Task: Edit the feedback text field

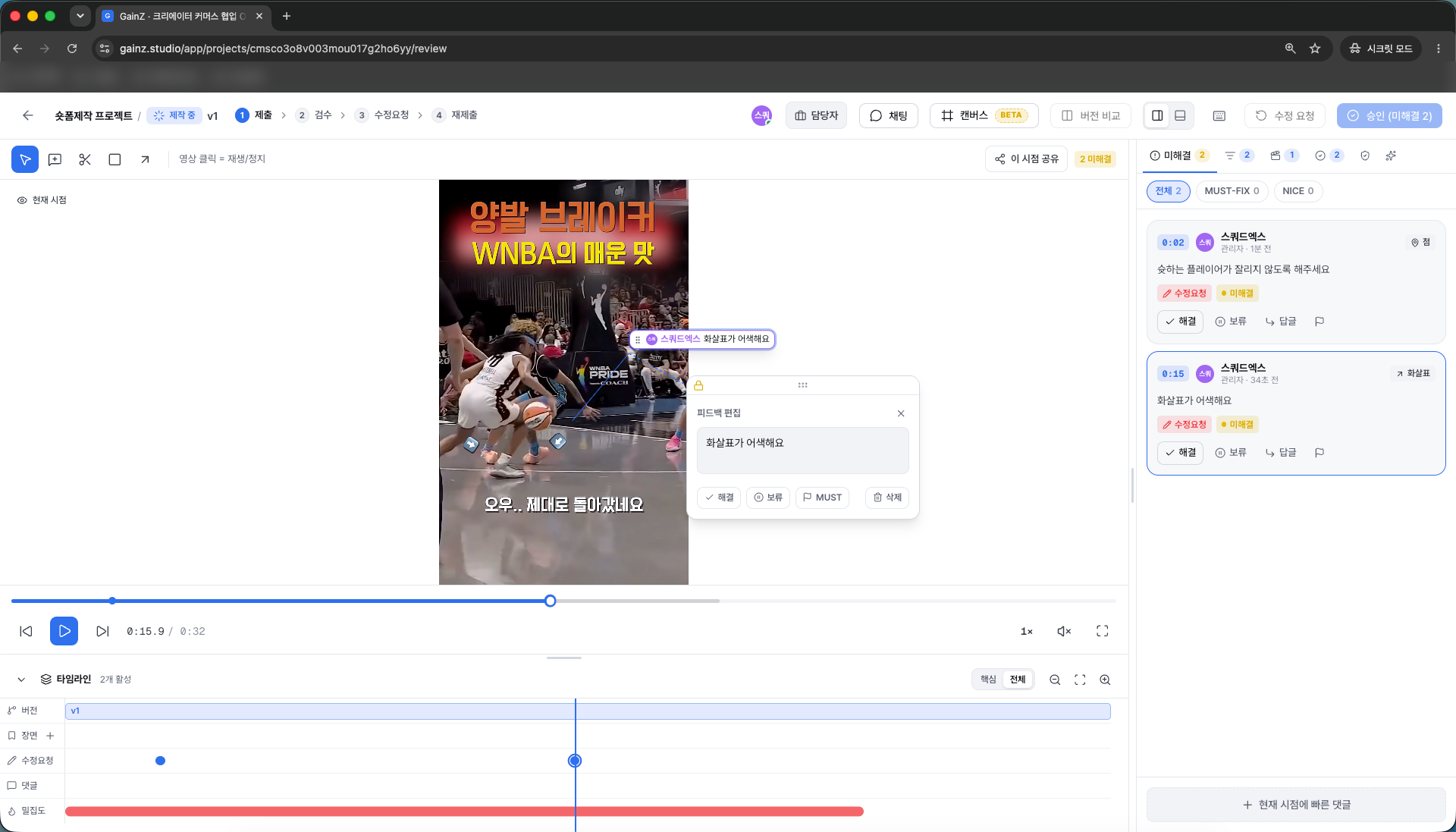Action: click(x=802, y=451)
